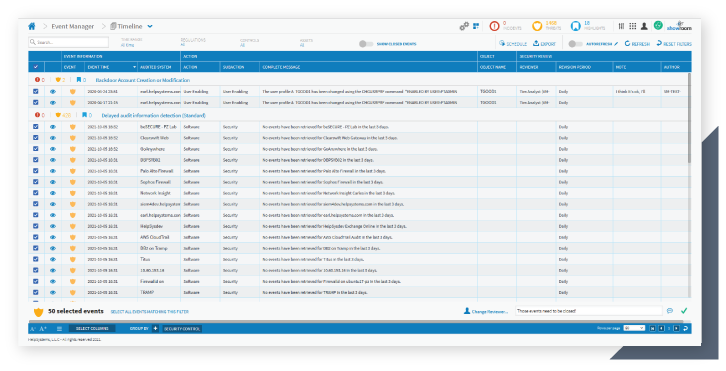Sort by the Event Time column arrow
Viewport: 726px width, 371px height.
click(135, 67)
